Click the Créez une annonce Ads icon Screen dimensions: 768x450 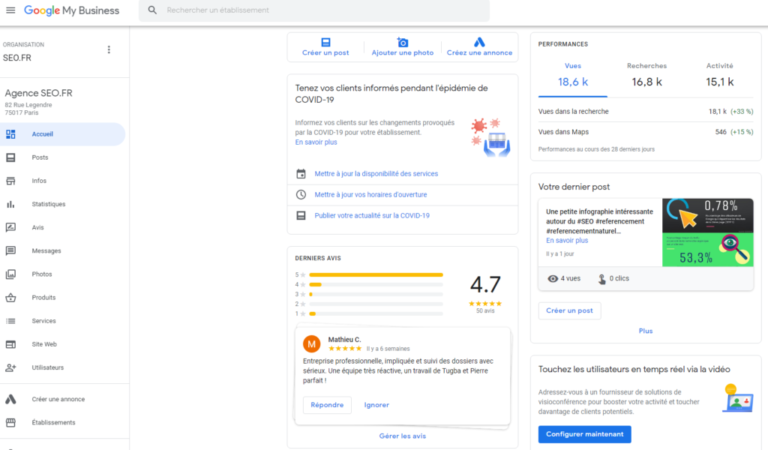(x=480, y=42)
